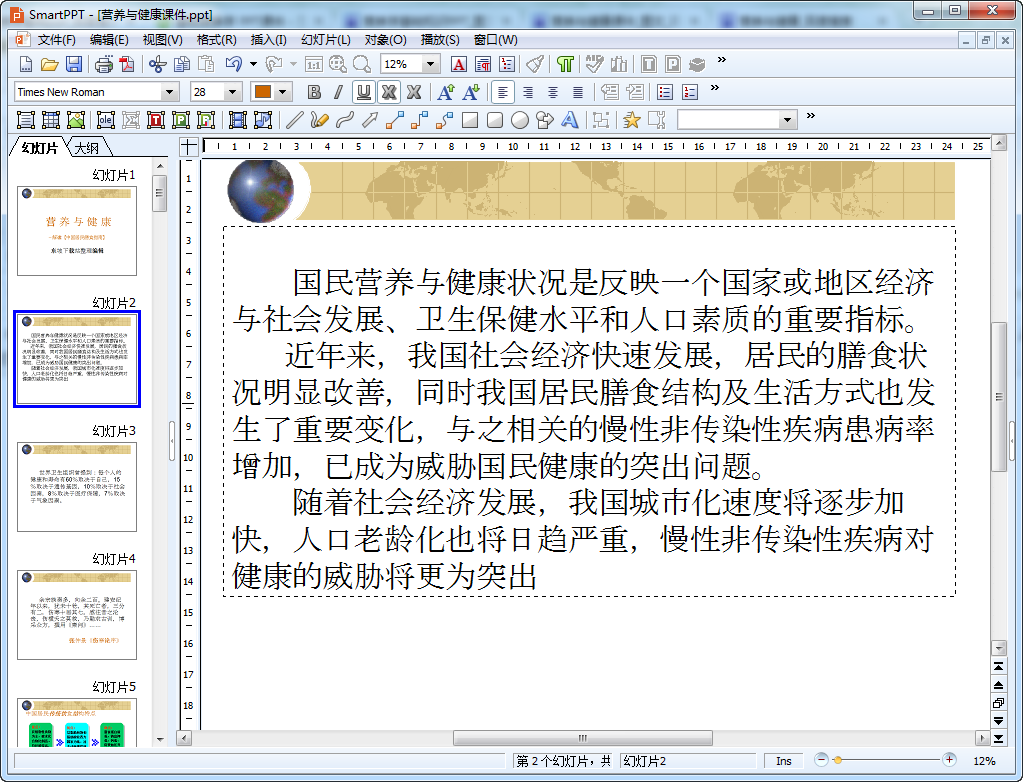Screen dimensions: 1023x782
Task: Insert TextArt with the blue A icon
Action: [570, 120]
